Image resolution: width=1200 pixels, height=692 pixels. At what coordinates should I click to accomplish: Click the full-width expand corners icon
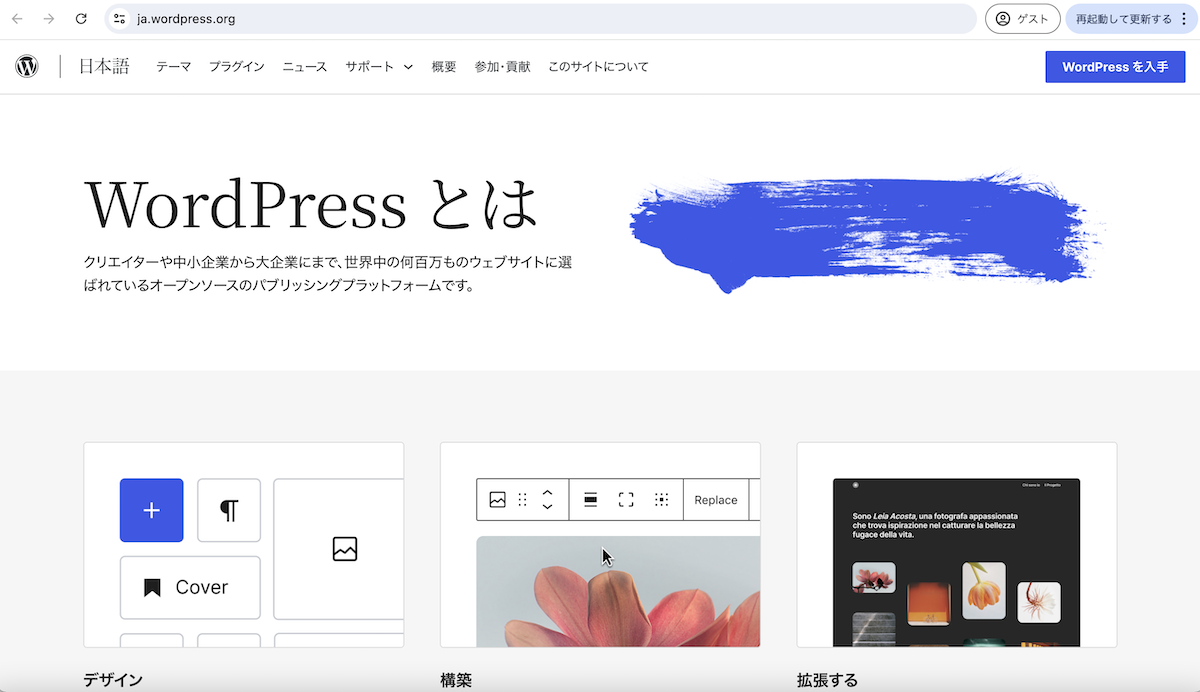(626, 500)
